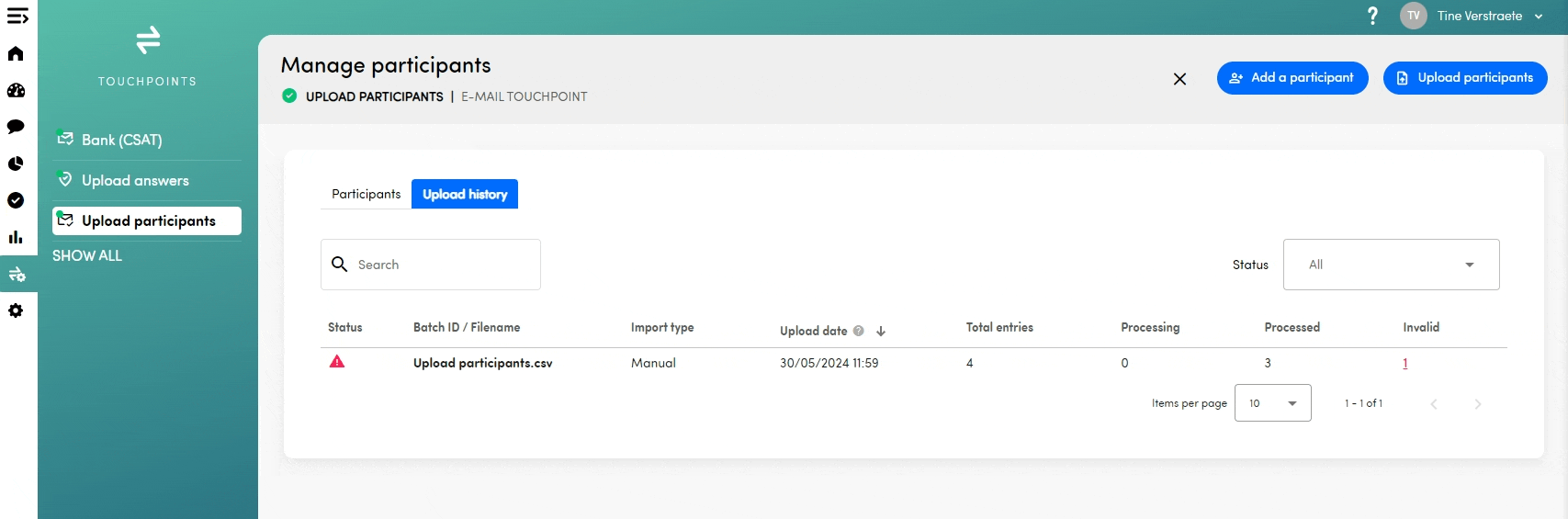Image resolution: width=1568 pixels, height=519 pixels.
Task: Open the Items per page dropdown
Action: pos(1272,403)
